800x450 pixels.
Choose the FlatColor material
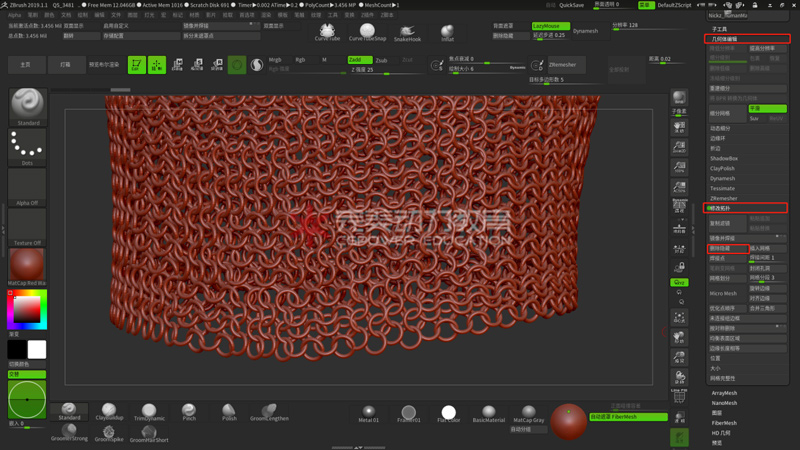[x=448, y=413]
